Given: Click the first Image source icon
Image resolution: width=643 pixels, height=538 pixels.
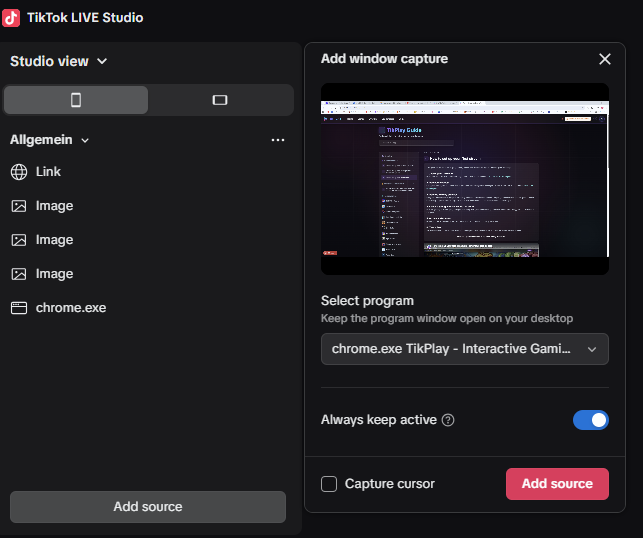Looking at the screenshot, I should point(19,206).
